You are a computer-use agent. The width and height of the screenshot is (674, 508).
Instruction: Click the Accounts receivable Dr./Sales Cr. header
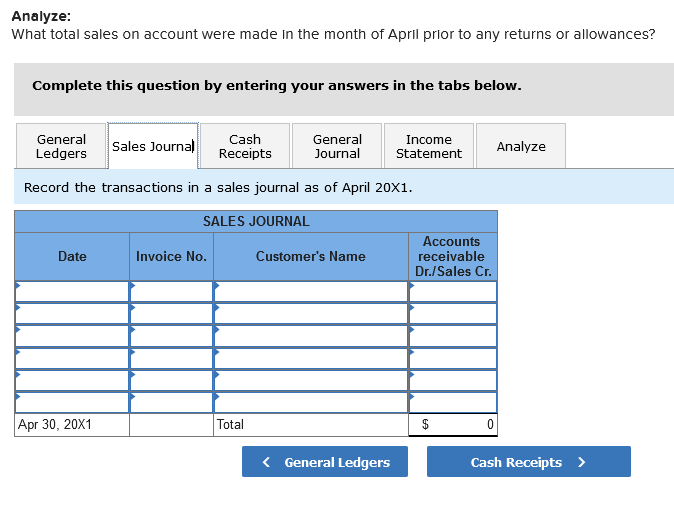(453, 257)
